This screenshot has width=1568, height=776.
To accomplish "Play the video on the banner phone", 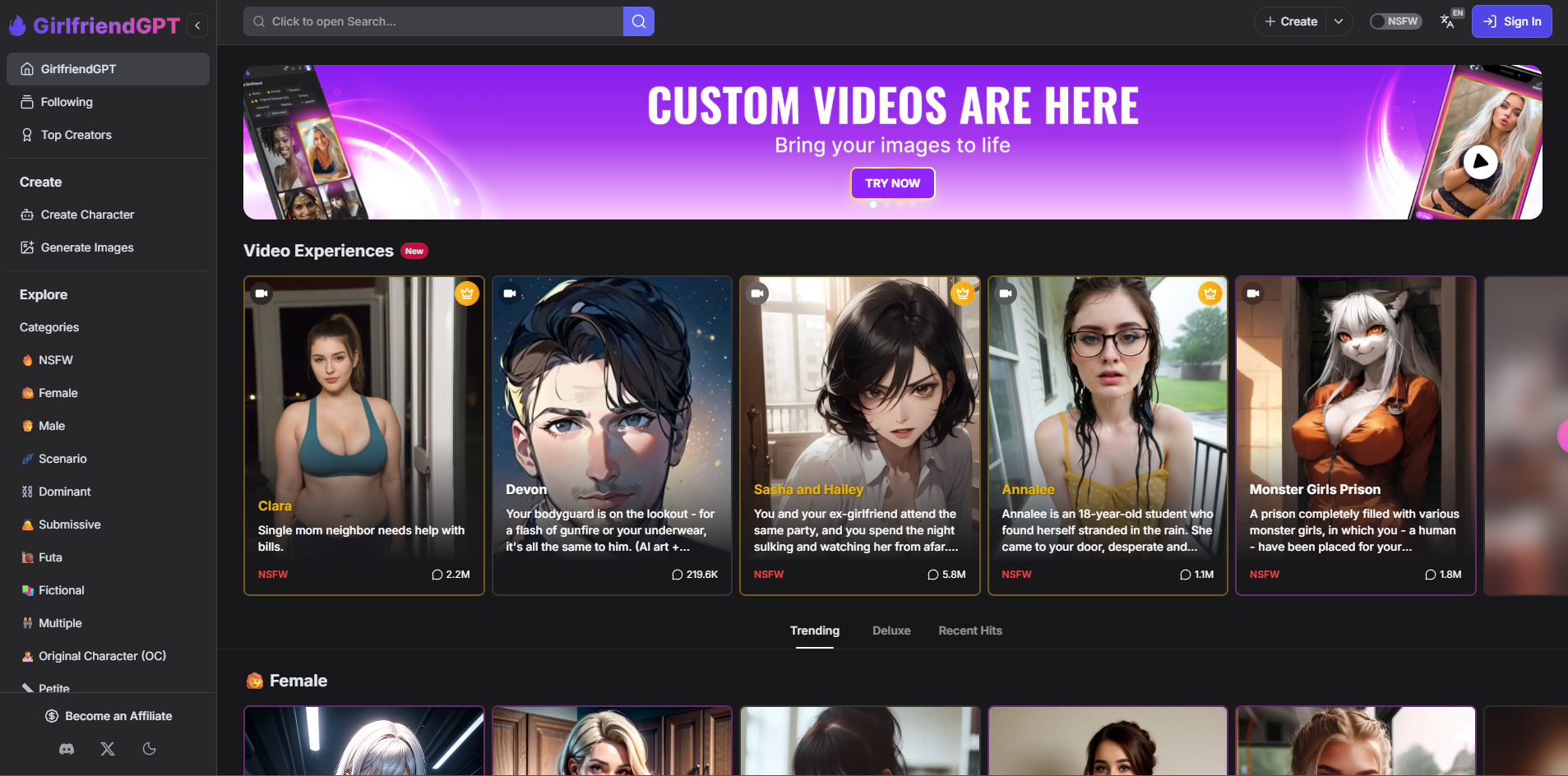I will click(1480, 162).
